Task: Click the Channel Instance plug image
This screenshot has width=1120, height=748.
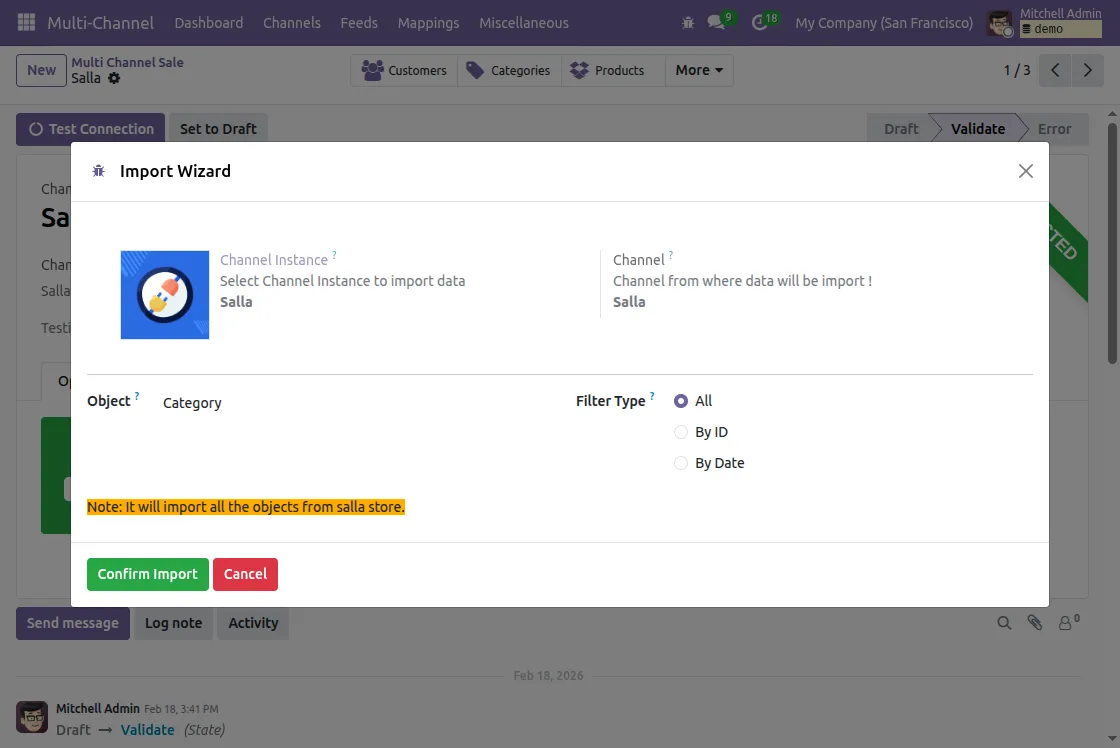Action: (165, 294)
